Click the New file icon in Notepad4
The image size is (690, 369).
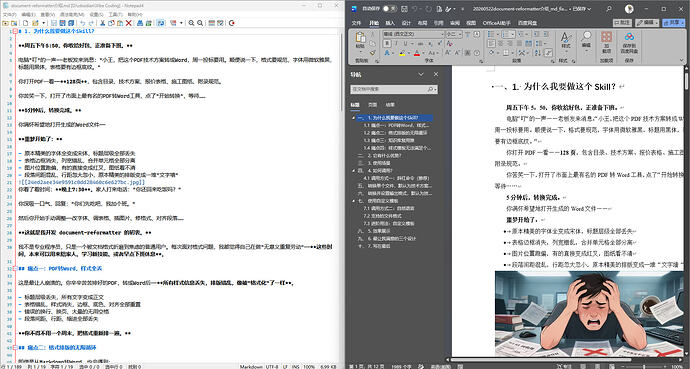pyautogui.click(x=26, y=23)
